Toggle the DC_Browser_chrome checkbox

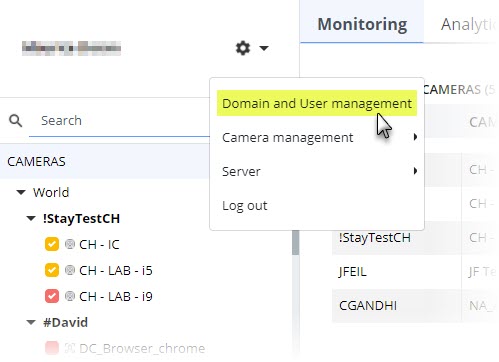pos(52,348)
